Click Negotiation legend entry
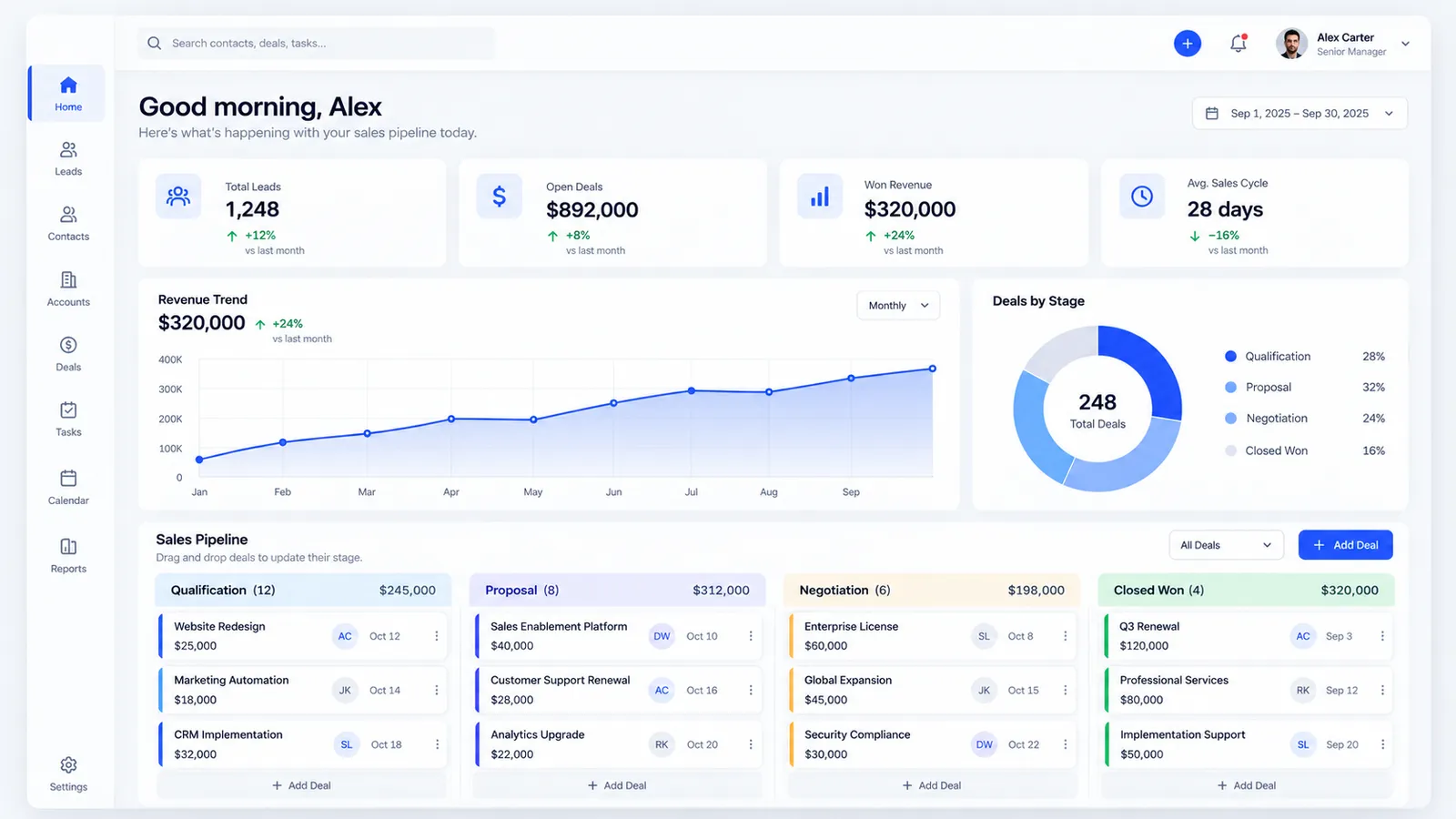 (1304, 419)
